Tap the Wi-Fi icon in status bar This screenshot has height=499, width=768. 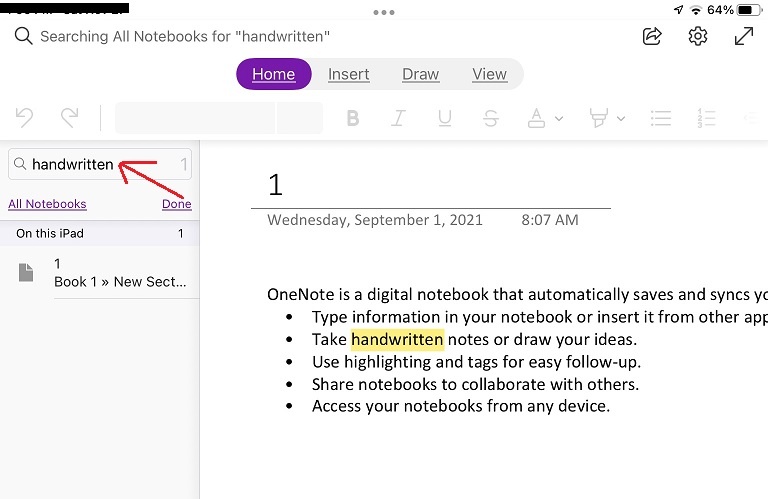pyautogui.click(x=696, y=10)
